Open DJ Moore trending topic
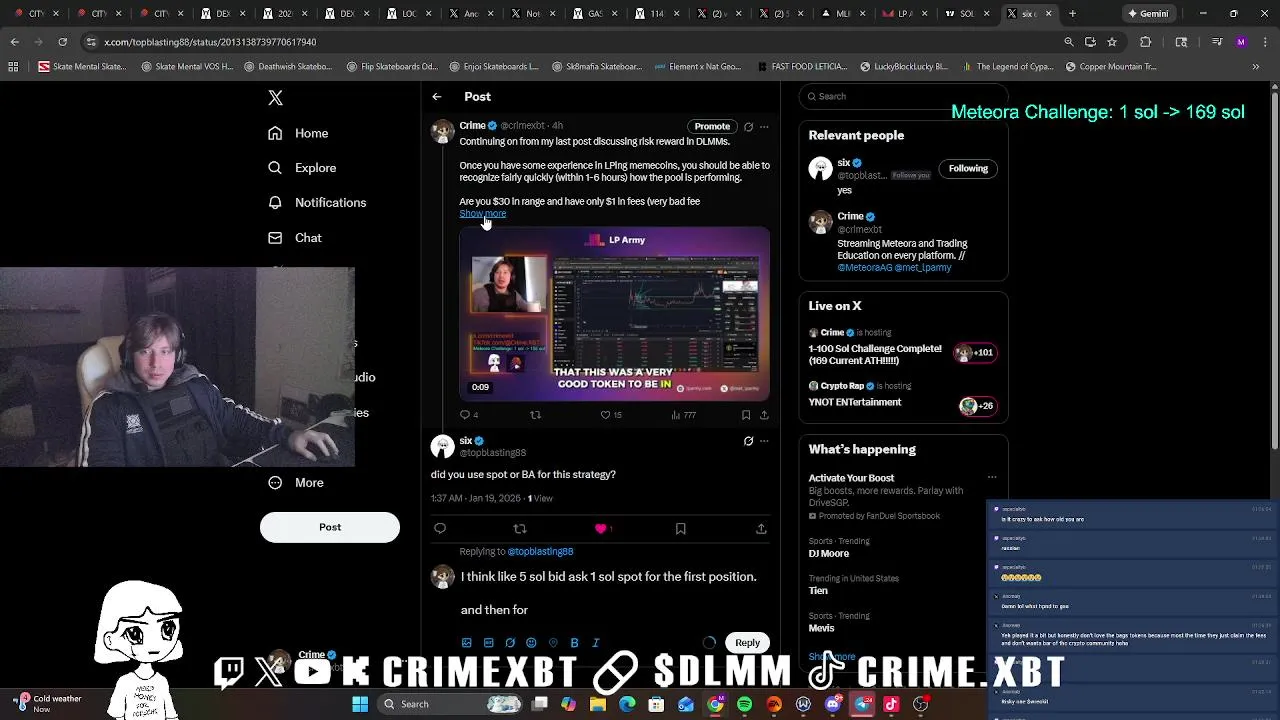Screen dimensions: 1280x720 coord(829,553)
